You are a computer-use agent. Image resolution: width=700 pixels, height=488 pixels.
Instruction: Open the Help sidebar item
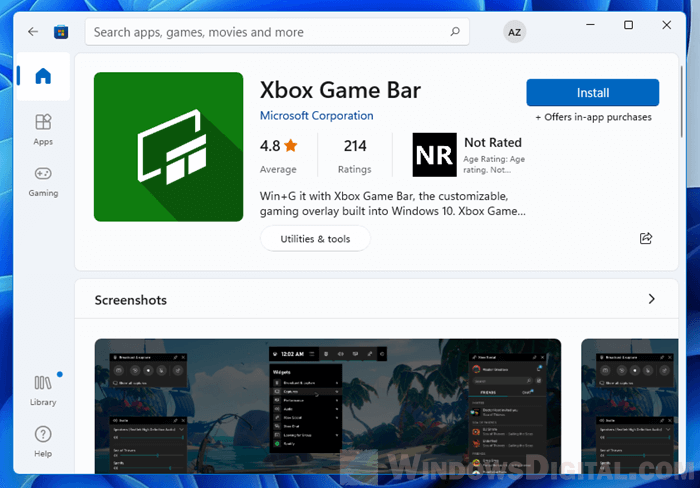43,442
